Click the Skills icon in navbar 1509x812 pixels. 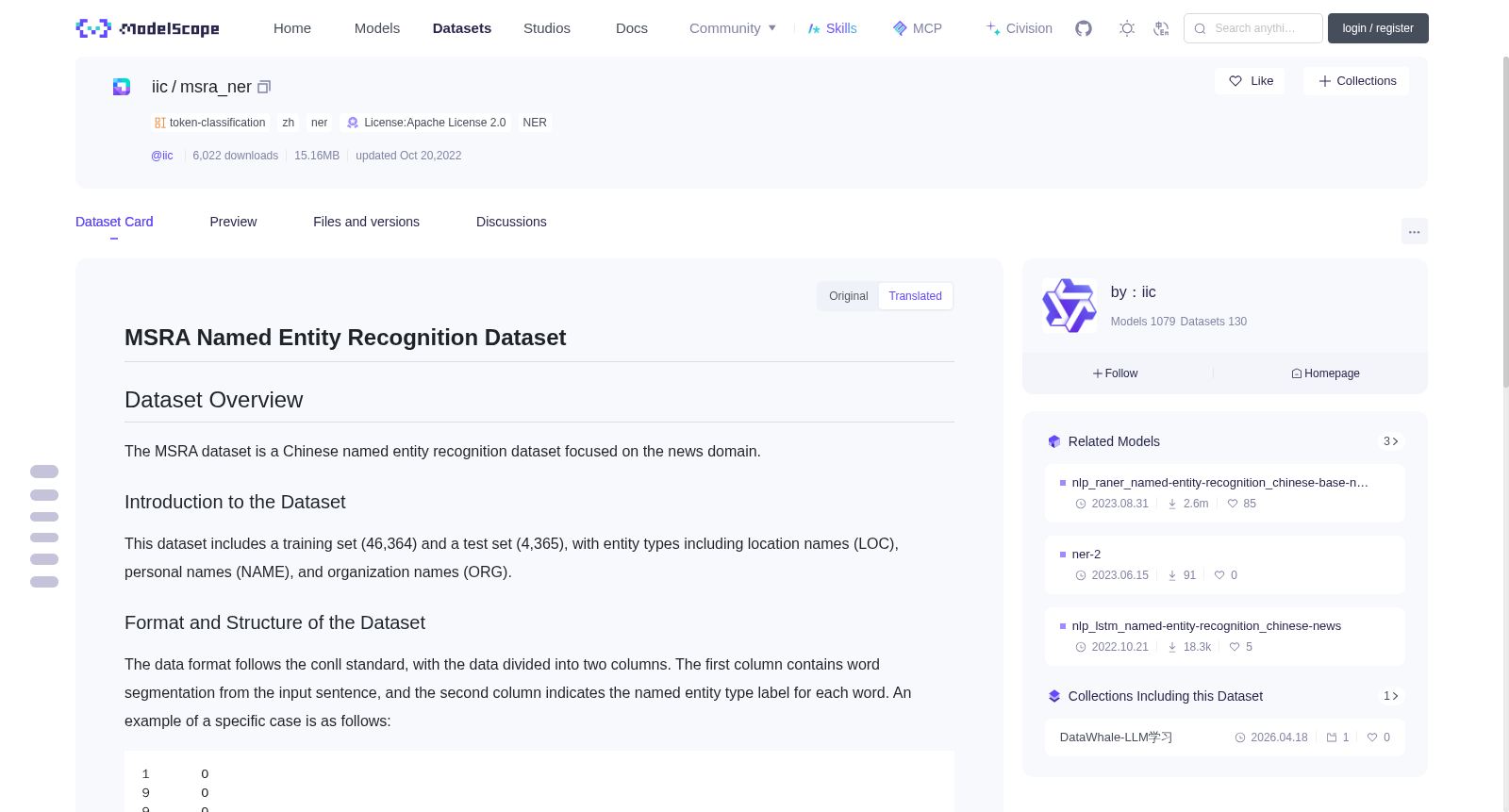click(x=814, y=28)
